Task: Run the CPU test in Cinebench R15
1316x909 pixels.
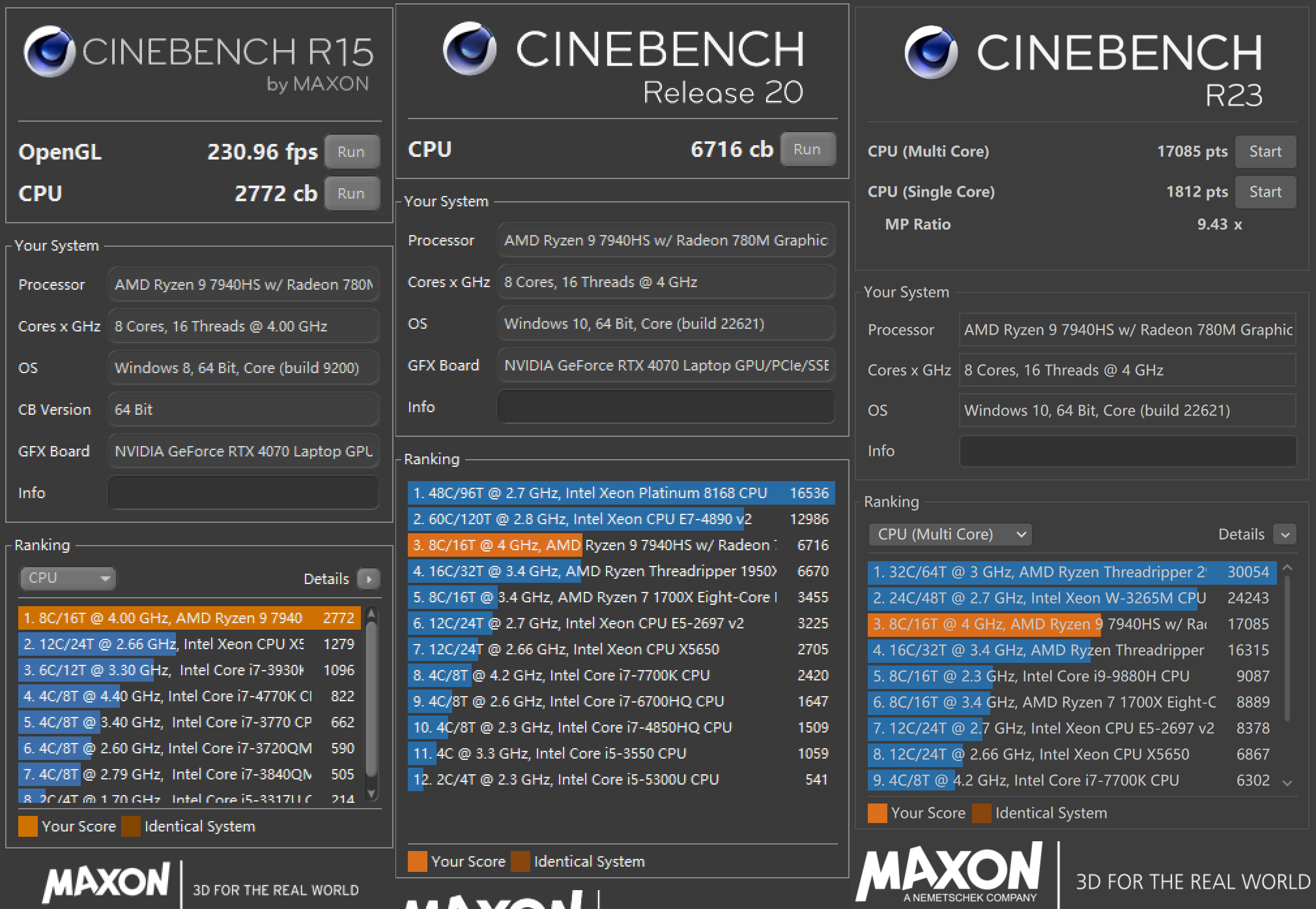Action: 351,193
